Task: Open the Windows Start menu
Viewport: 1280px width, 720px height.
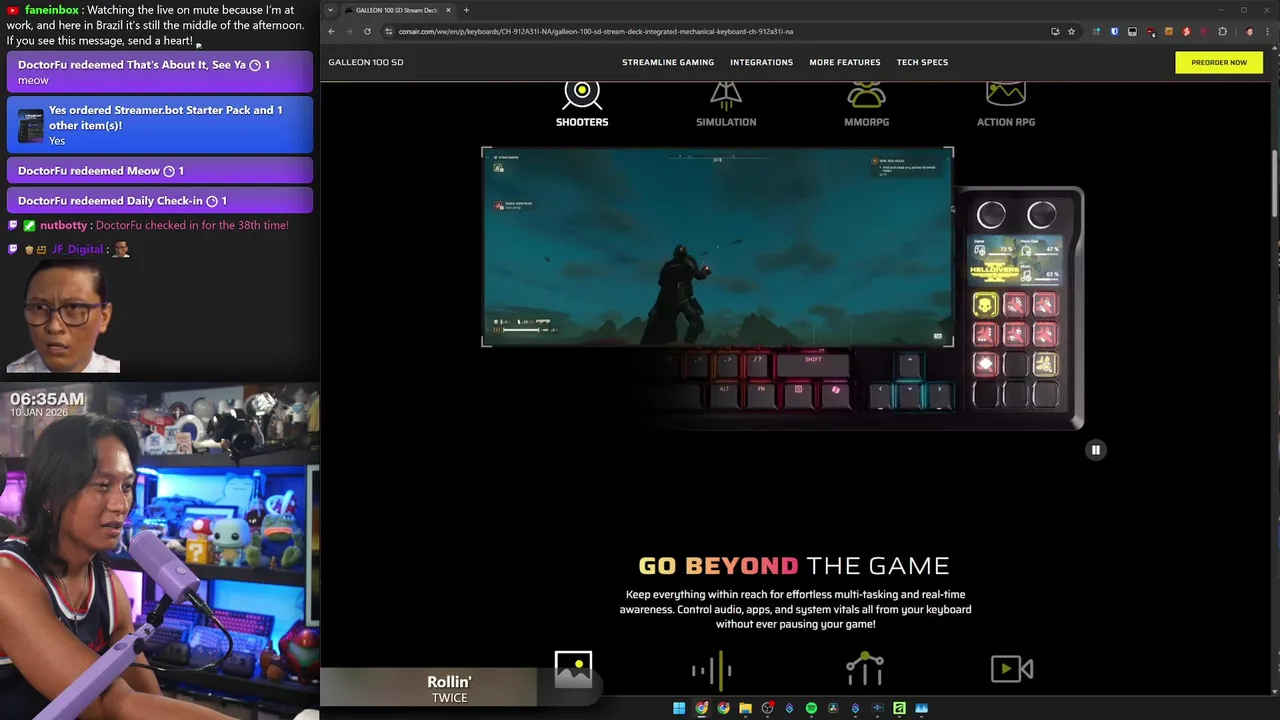Action: (679, 708)
